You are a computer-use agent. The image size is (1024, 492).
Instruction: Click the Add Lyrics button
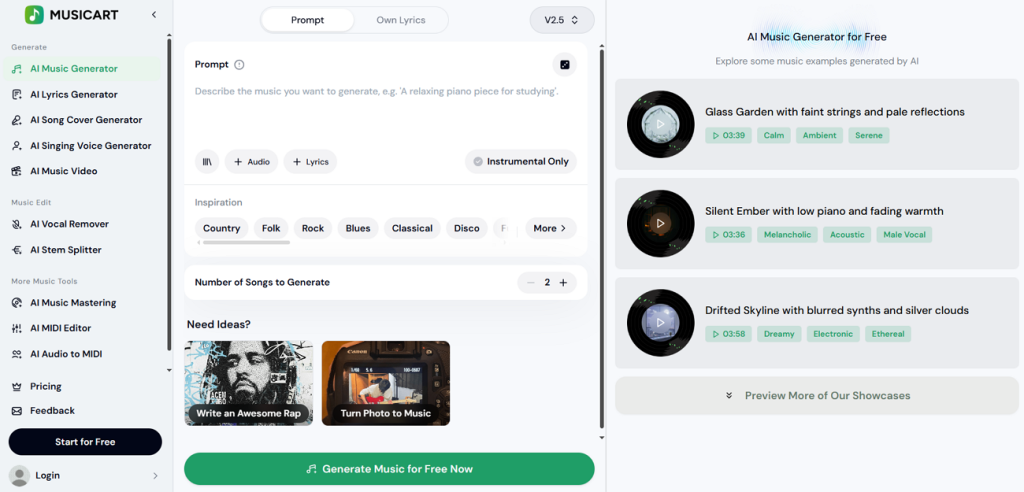pos(310,161)
